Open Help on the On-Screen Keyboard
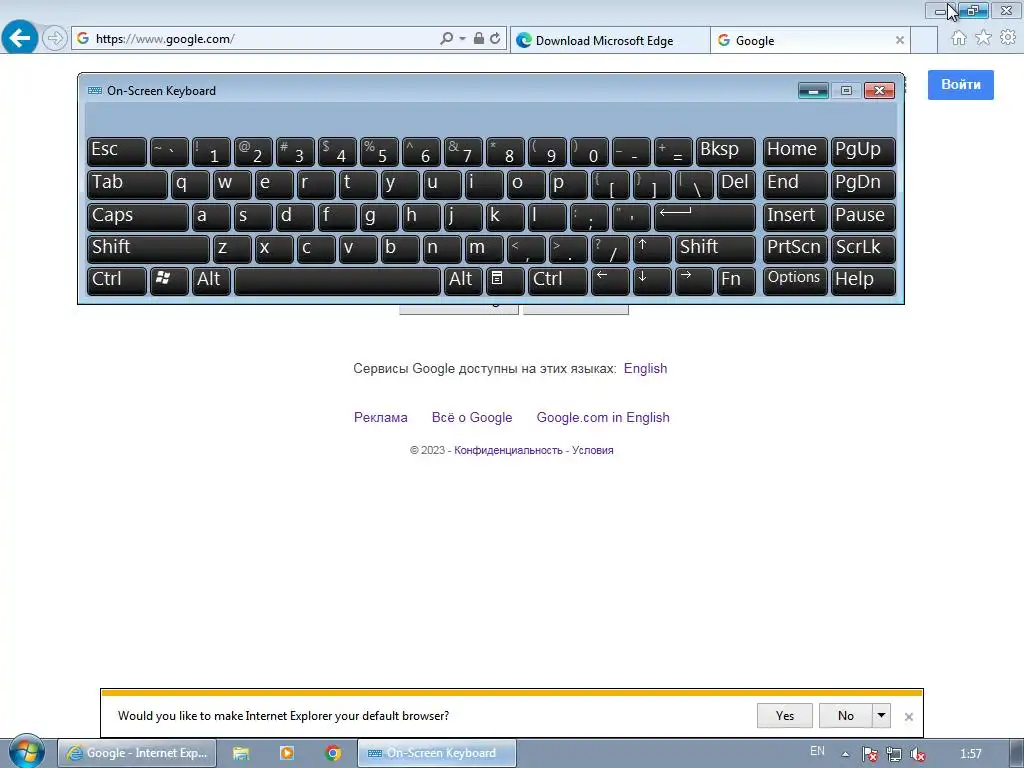The width and height of the screenshot is (1024, 768). (x=863, y=281)
